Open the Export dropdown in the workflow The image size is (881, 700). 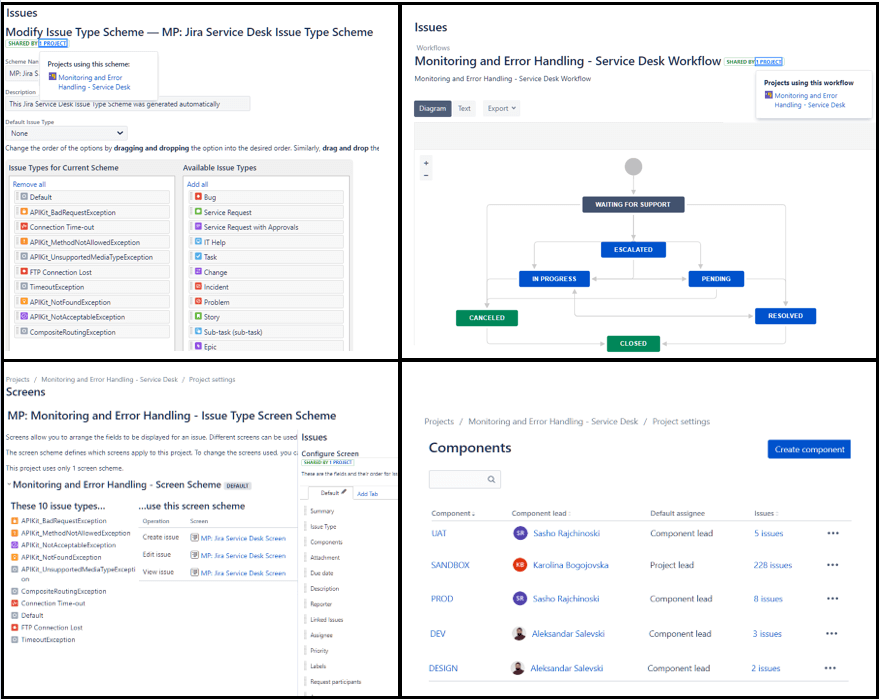tap(501, 108)
